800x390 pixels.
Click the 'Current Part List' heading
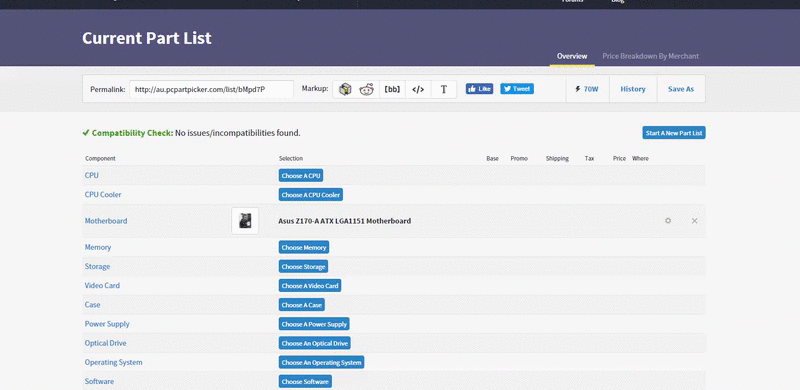147,38
